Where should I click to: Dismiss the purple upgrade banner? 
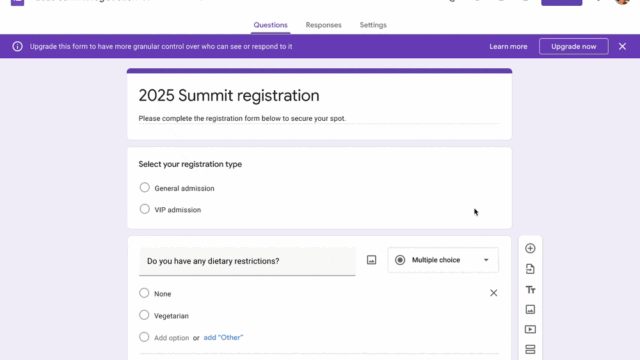point(622,47)
